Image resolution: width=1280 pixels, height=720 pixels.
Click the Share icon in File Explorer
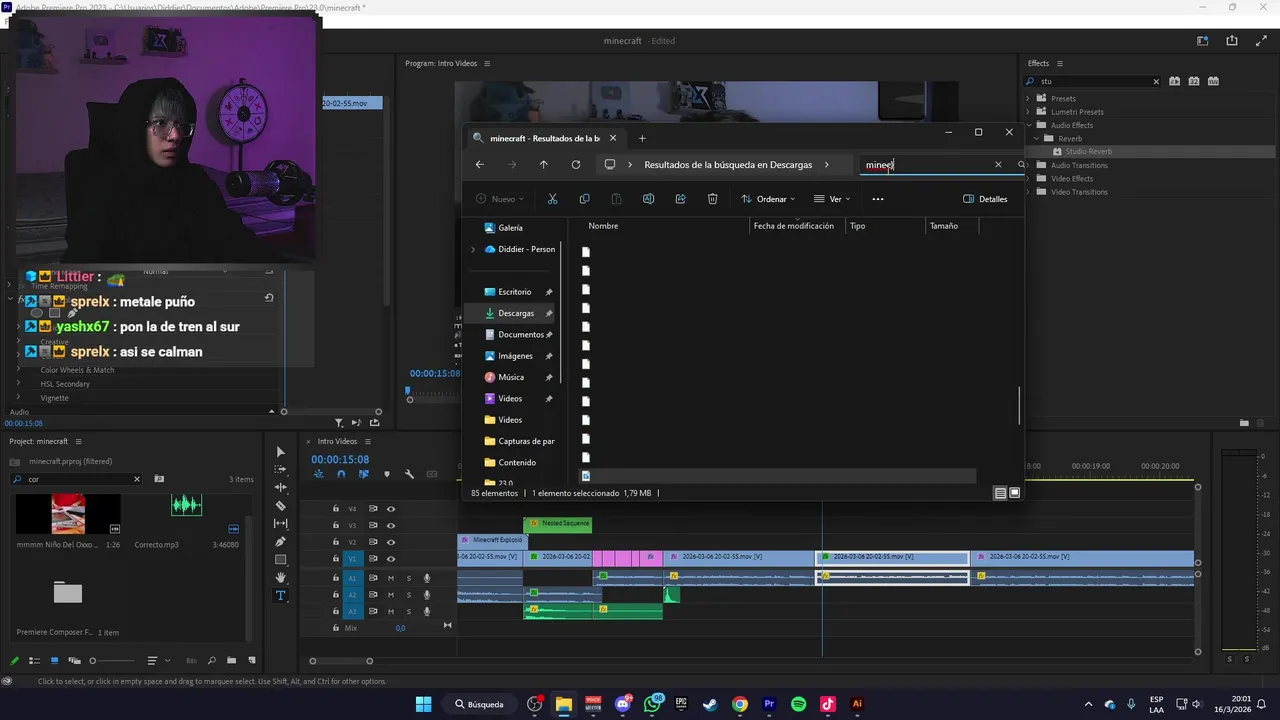tap(680, 199)
